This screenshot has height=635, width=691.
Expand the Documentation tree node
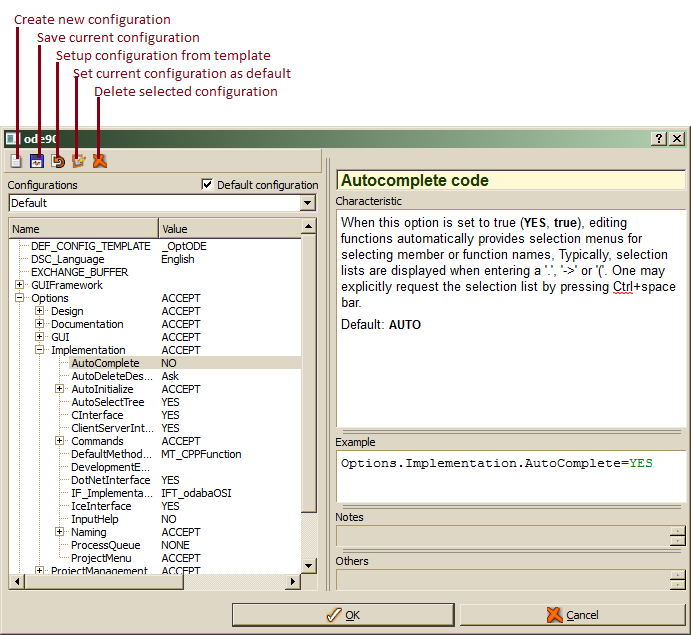[x=40, y=324]
